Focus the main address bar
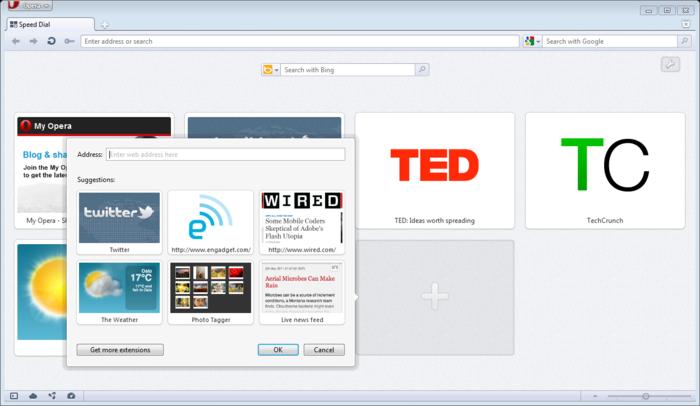 coord(300,41)
